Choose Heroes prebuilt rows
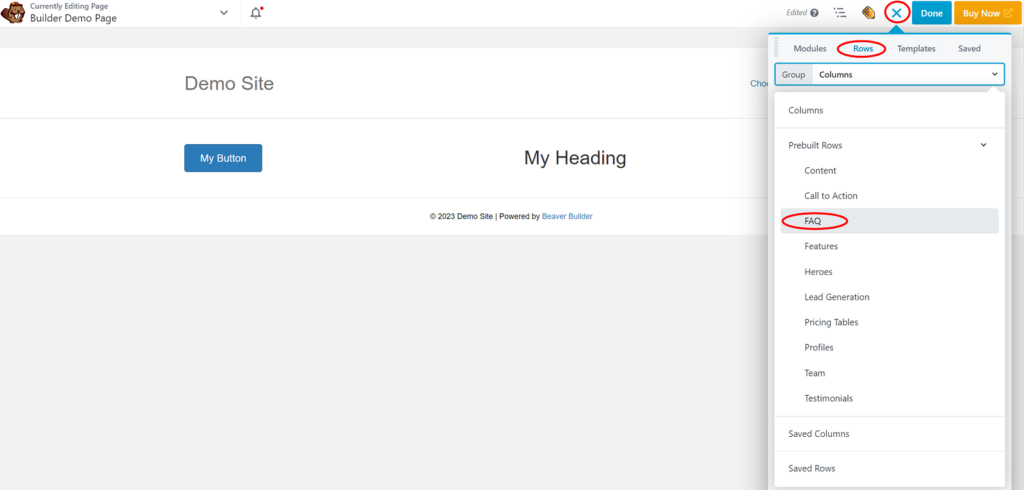Viewport: 1024px width, 490px height. tap(889, 272)
